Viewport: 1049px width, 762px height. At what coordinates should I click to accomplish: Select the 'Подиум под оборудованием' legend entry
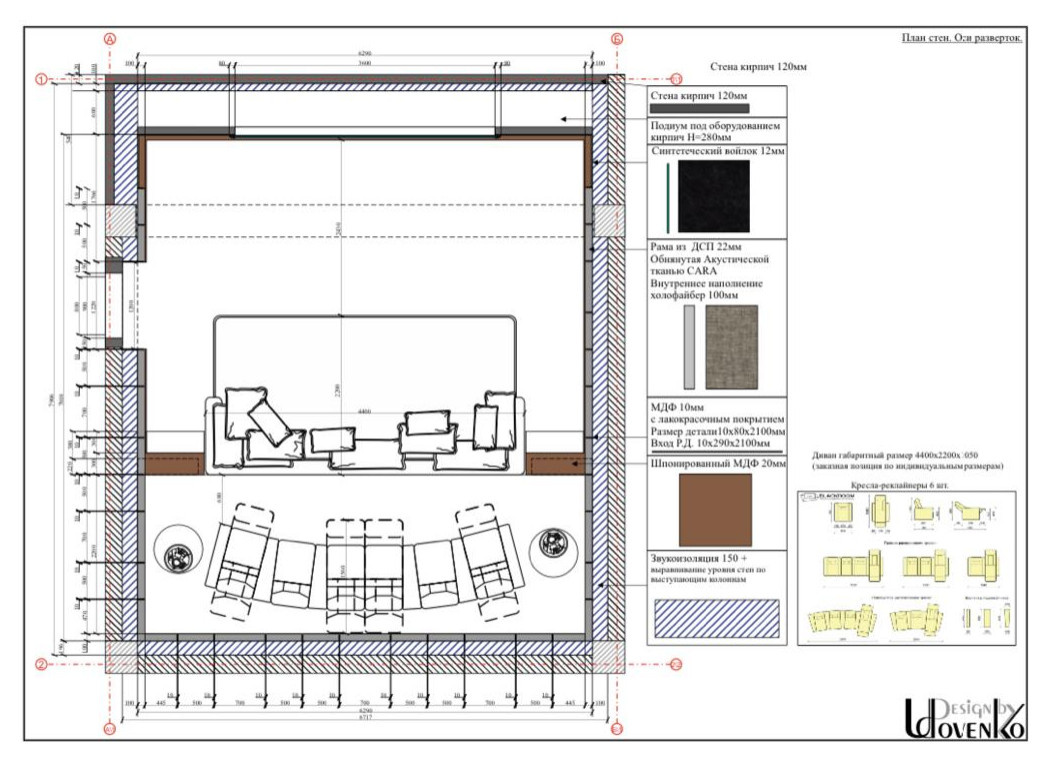[x=717, y=133]
